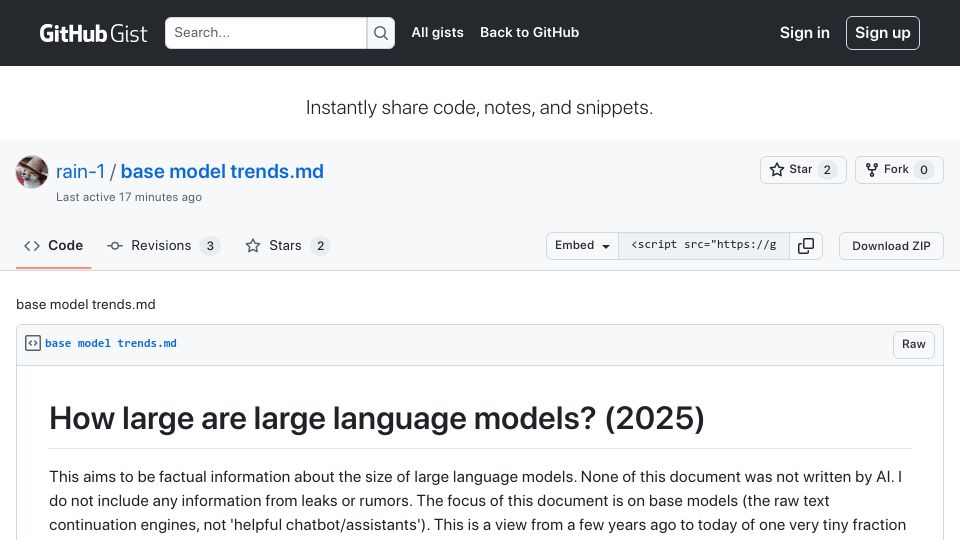This screenshot has height=540, width=960.
Task: Click the GitHub Gist logo
Action: point(93,33)
